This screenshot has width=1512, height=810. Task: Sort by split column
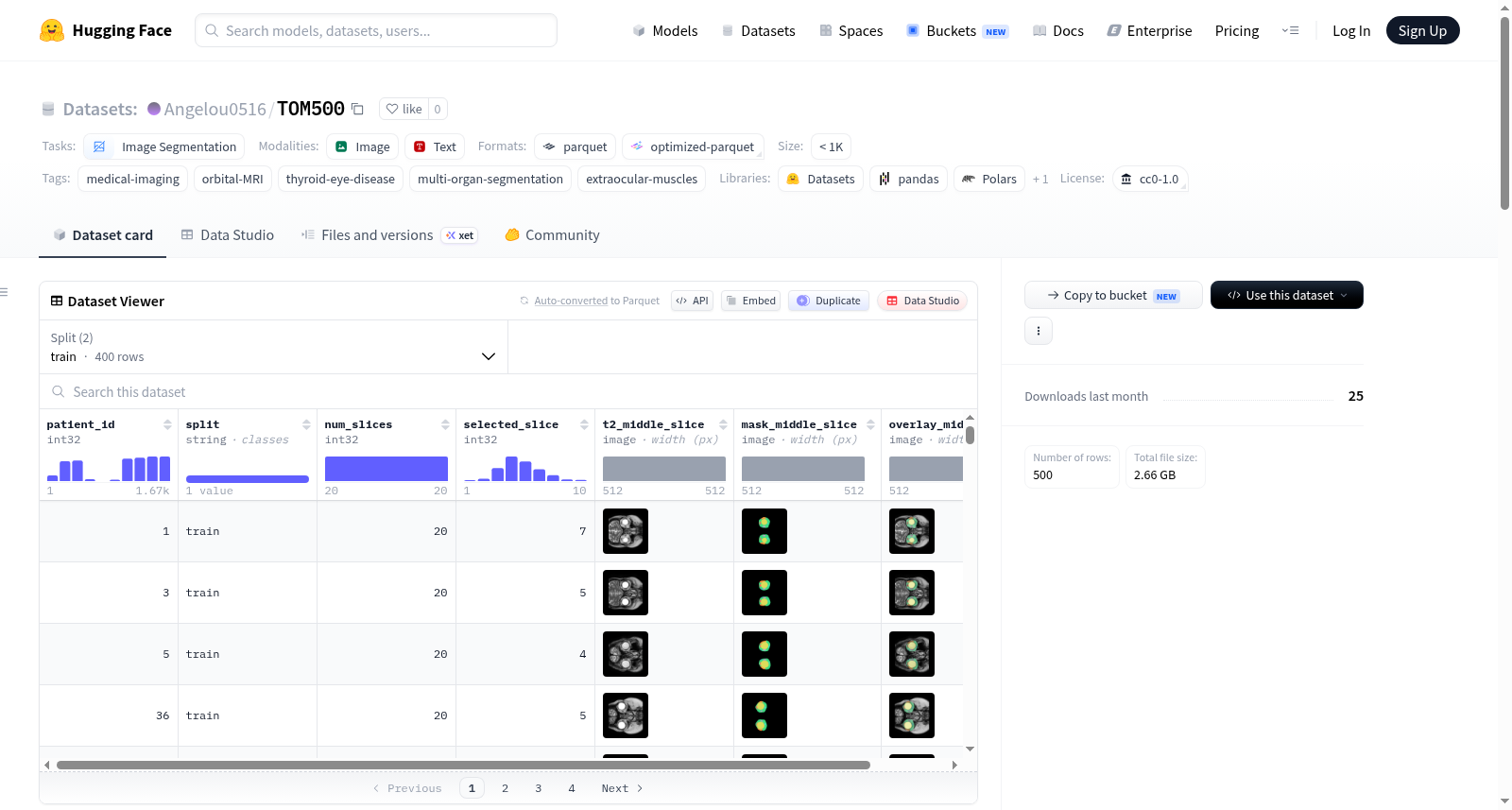306,424
